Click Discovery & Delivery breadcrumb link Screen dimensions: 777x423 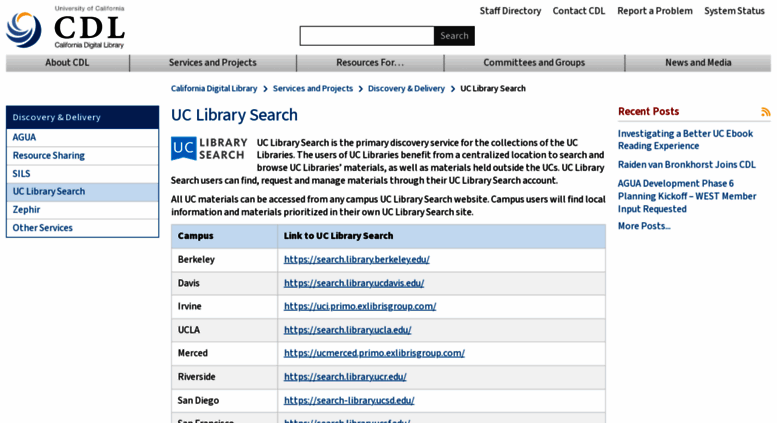pyautogui.click(x=406, y=89)
